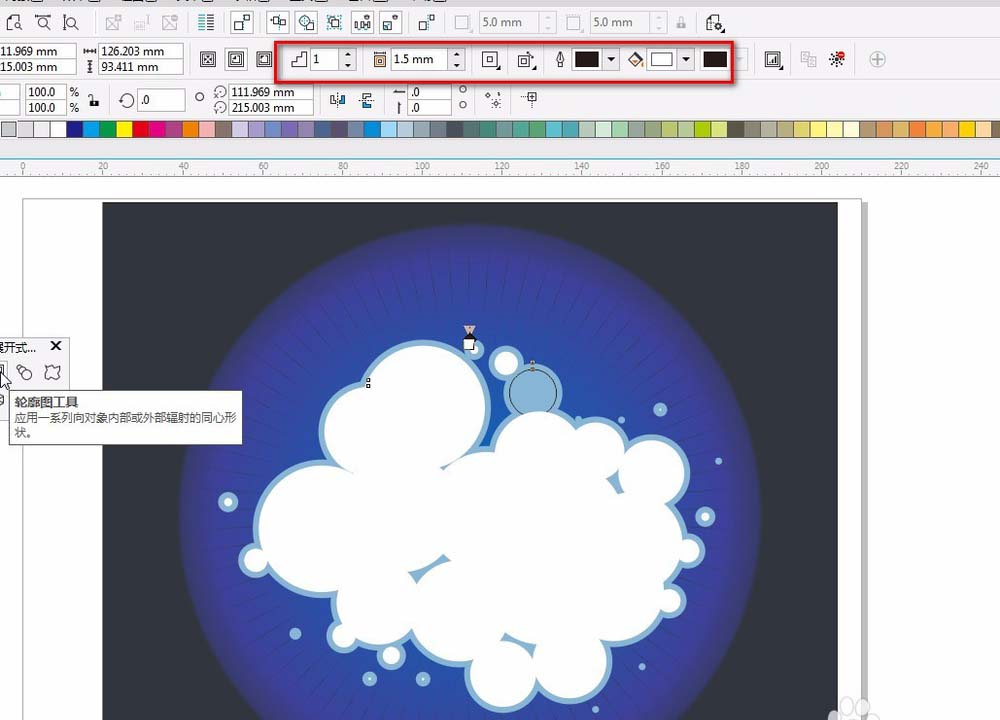1000x720 pixels.
Task: Open object and color acceleration icon
Action: coord(773,60)
